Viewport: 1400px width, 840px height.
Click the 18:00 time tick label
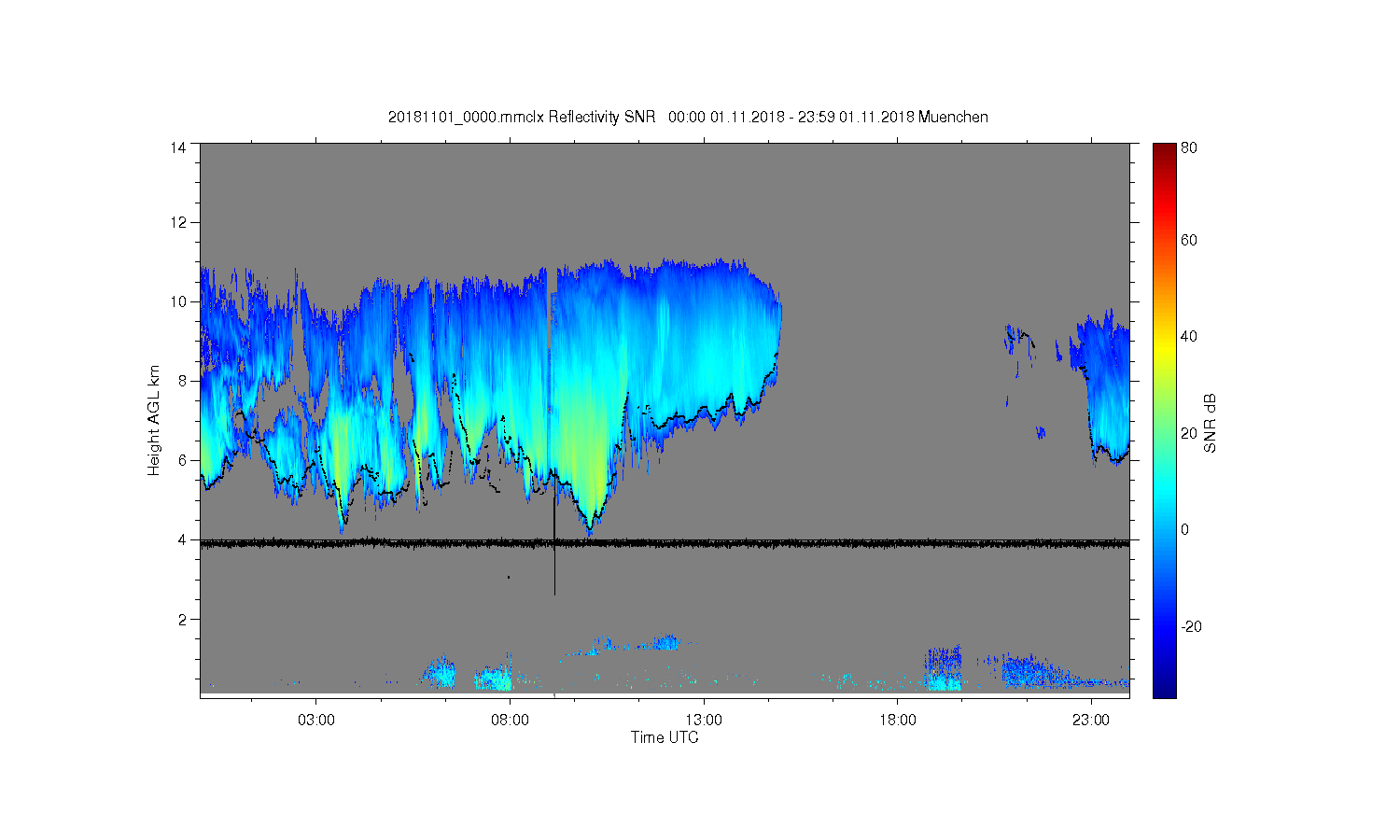pyautogui.click(x=897, y=721)
